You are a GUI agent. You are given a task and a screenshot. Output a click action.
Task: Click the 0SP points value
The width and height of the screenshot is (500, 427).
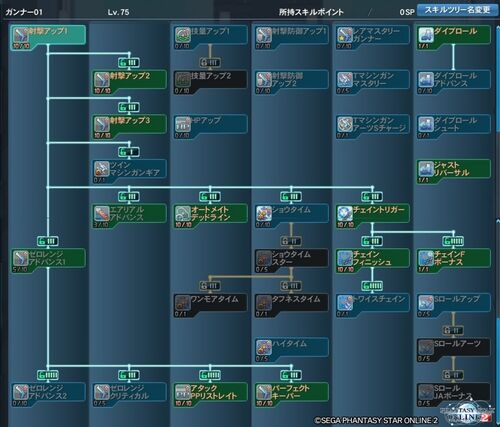pos(407,12)
